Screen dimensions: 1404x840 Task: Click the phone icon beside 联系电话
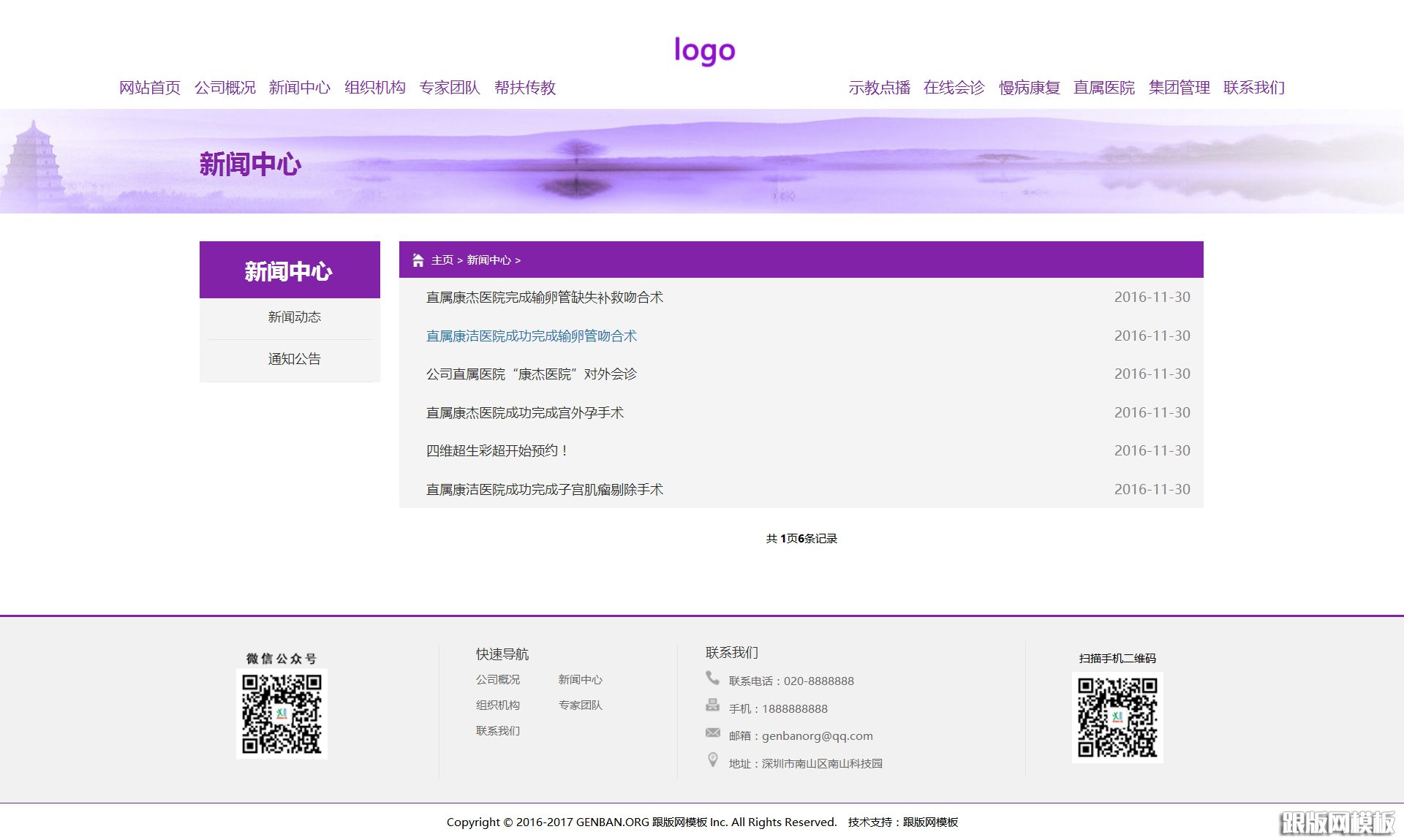(712, 678)
